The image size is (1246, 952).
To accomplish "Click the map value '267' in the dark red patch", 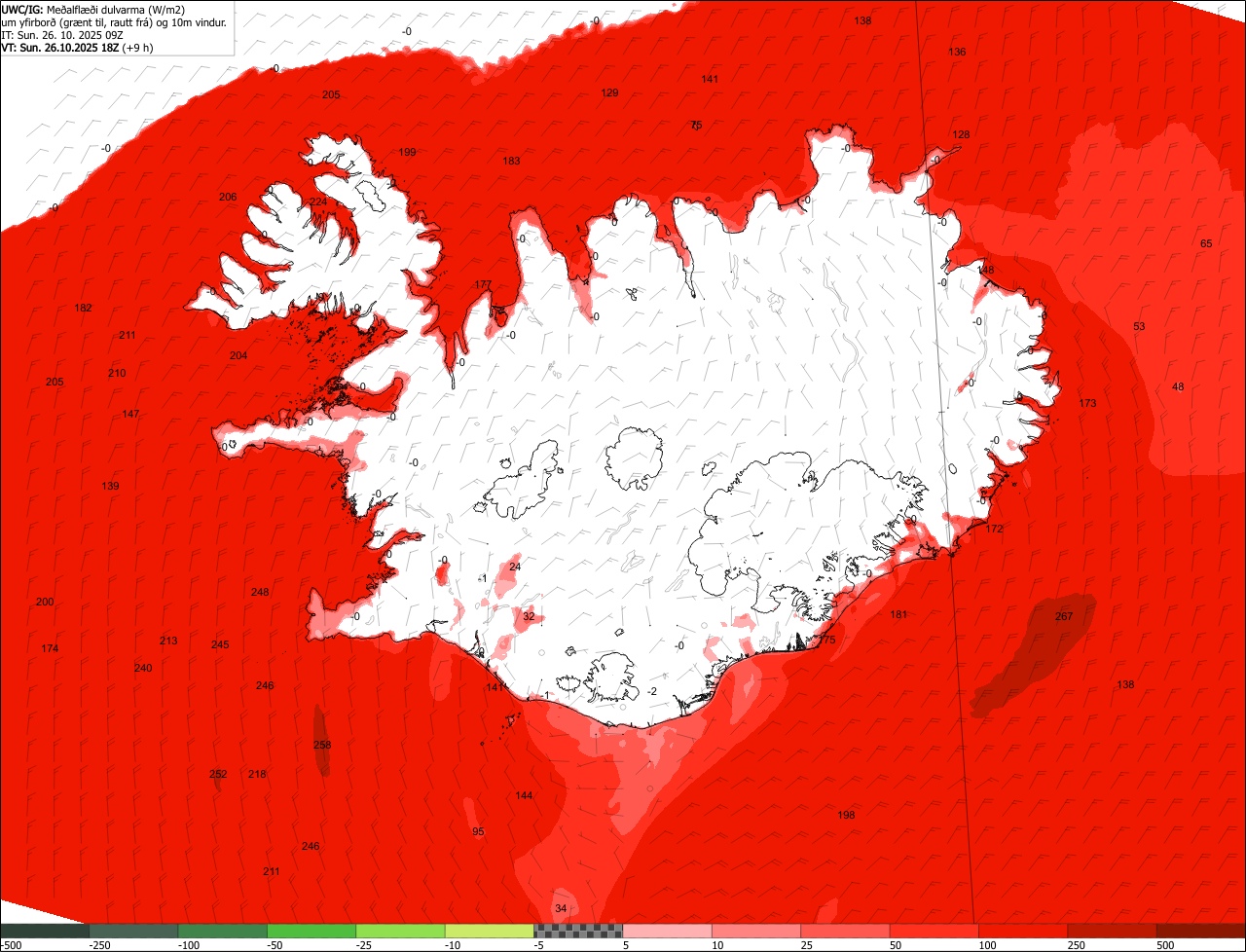I will pyautogui.click(x=1064, y=616).
